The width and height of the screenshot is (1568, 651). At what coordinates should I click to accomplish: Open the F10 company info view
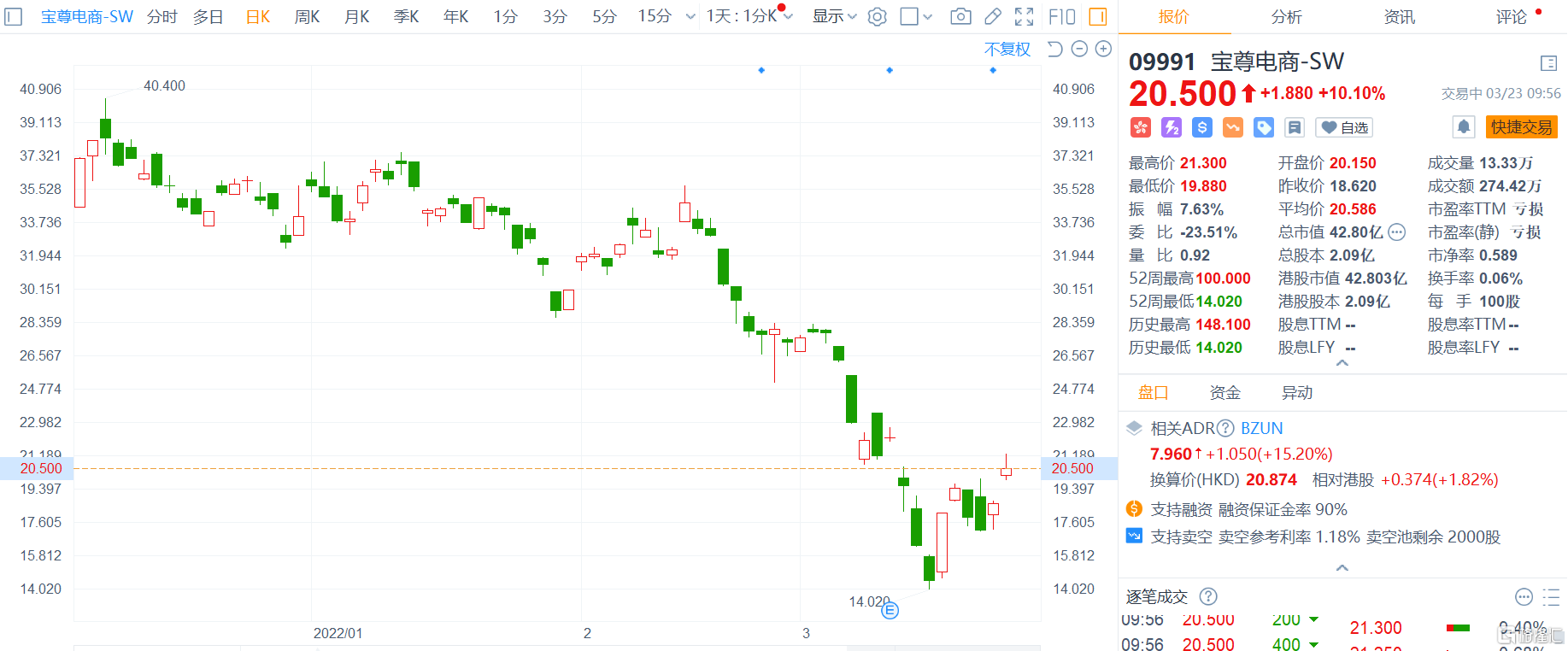click(1061, 16)
